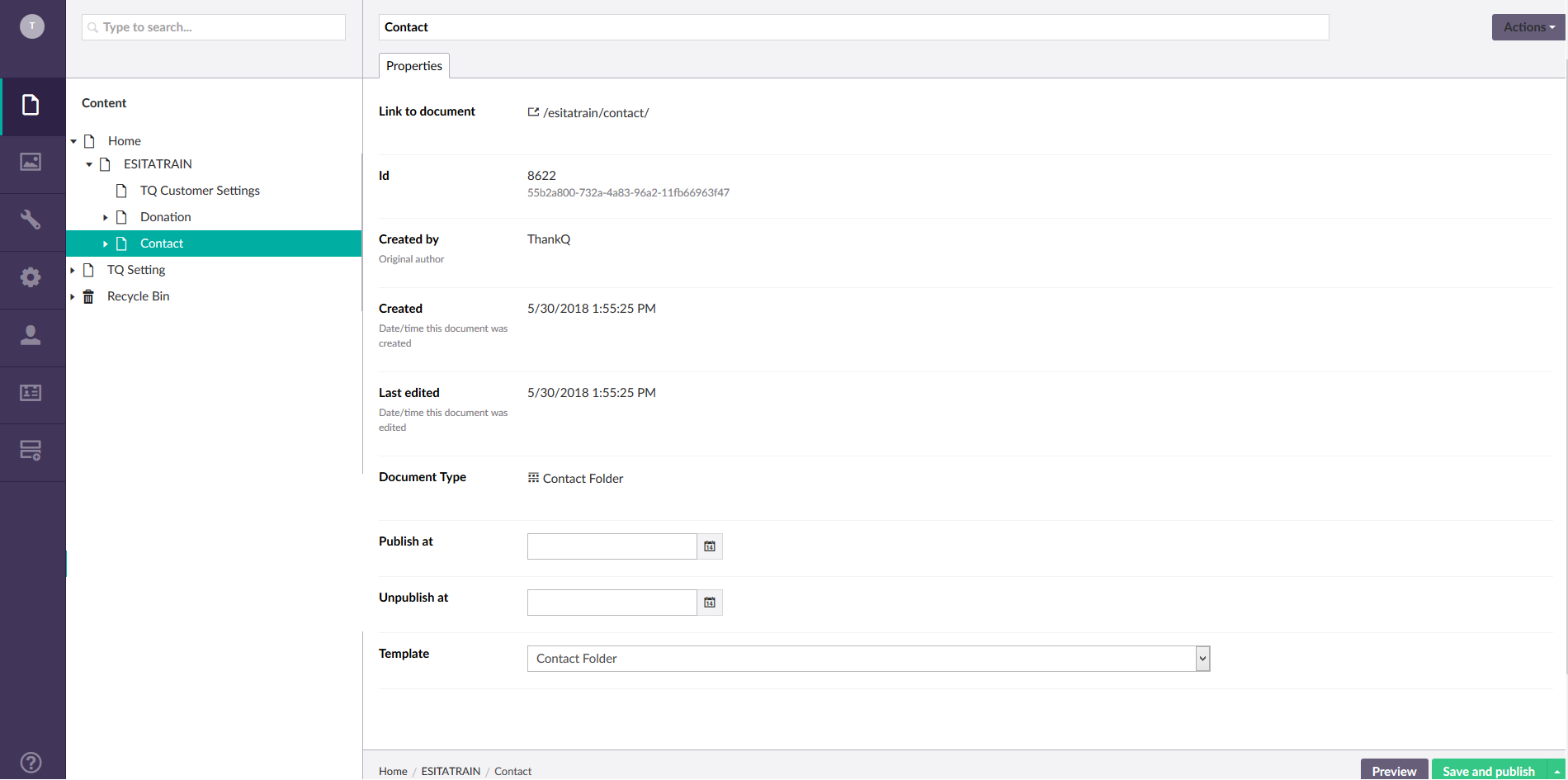Screen dimensions: 1568x780
Task: Select the Properties tab
Action: tap(414, 66)
